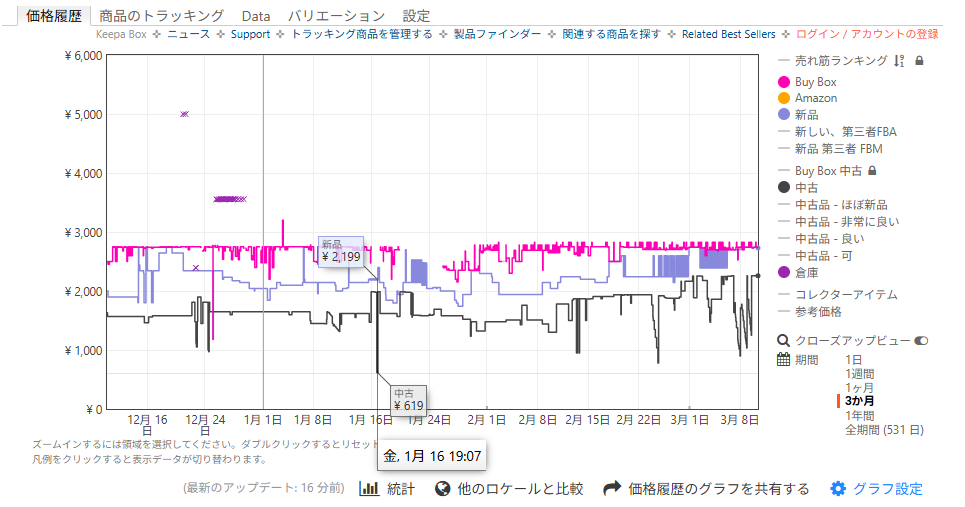
Task: Click lock icon beside 売れ筋ランキング
Action: (919, 61)
